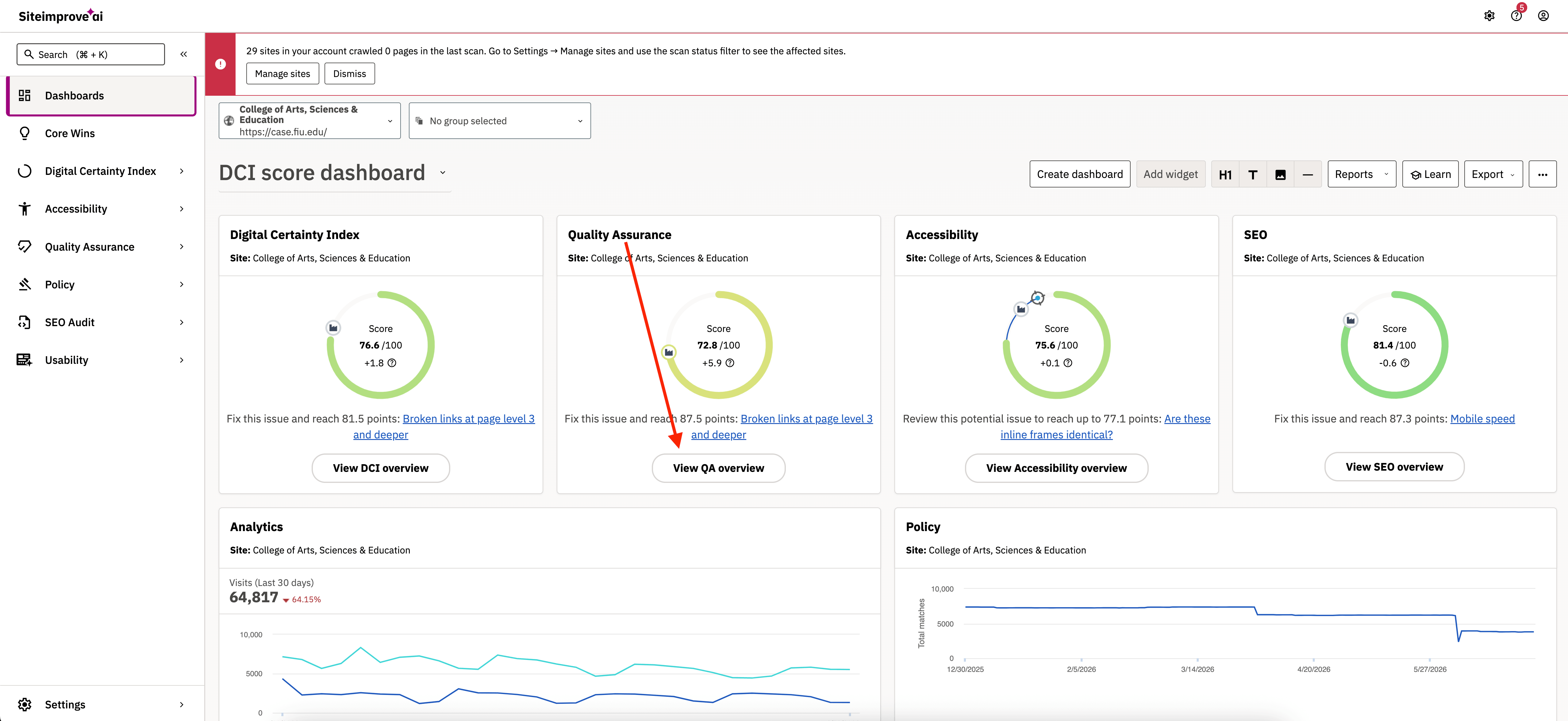Image resolution: width=1568 pixels, height=721 pixels.
Task: Click the Usability layout icon
Action: pos(24,360)
